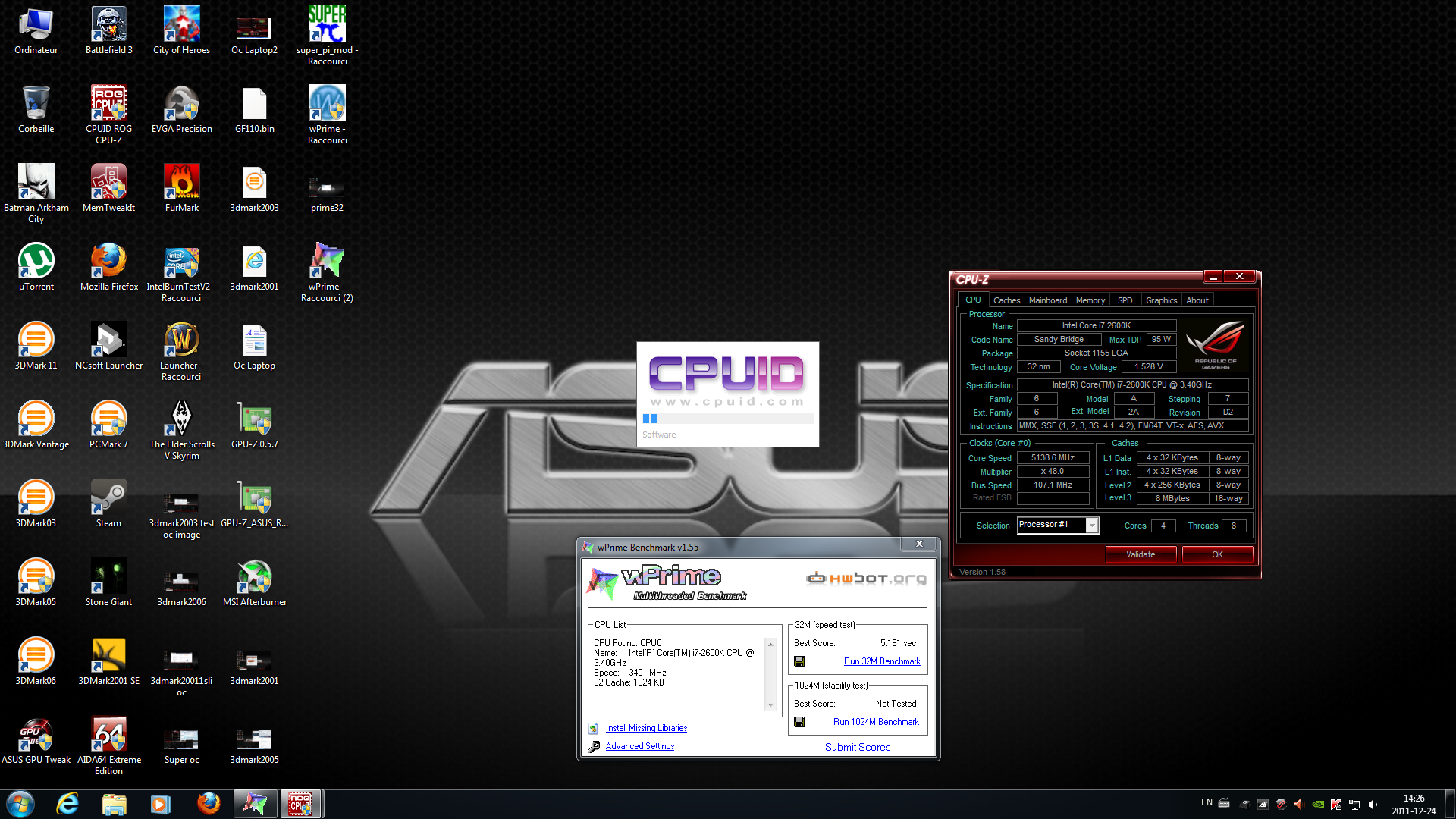Open µTorrent desktop shortcut
The width and height of the screenshot is (1456, 819).
pos(36,268)
